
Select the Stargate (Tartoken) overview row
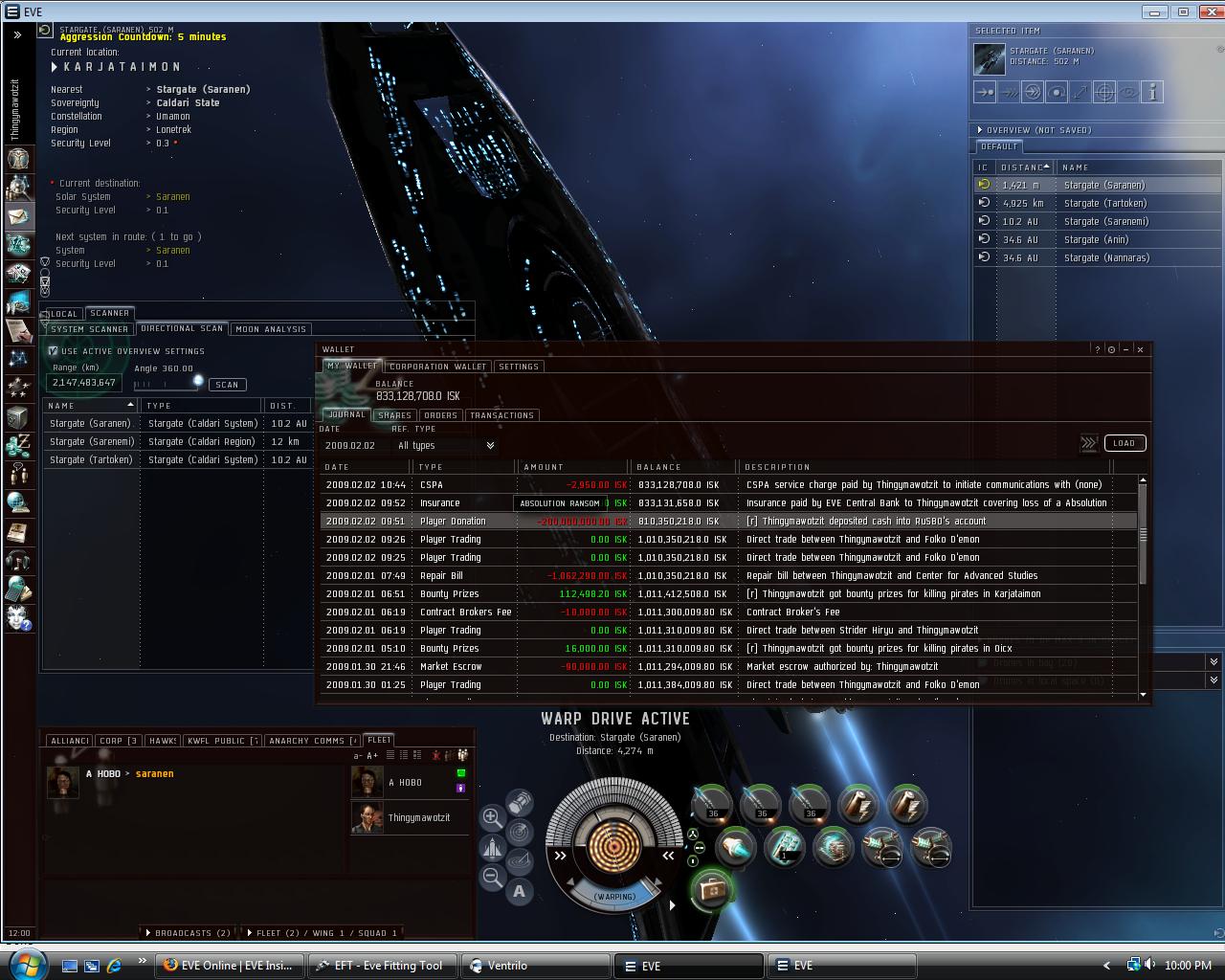(1098, 203)
